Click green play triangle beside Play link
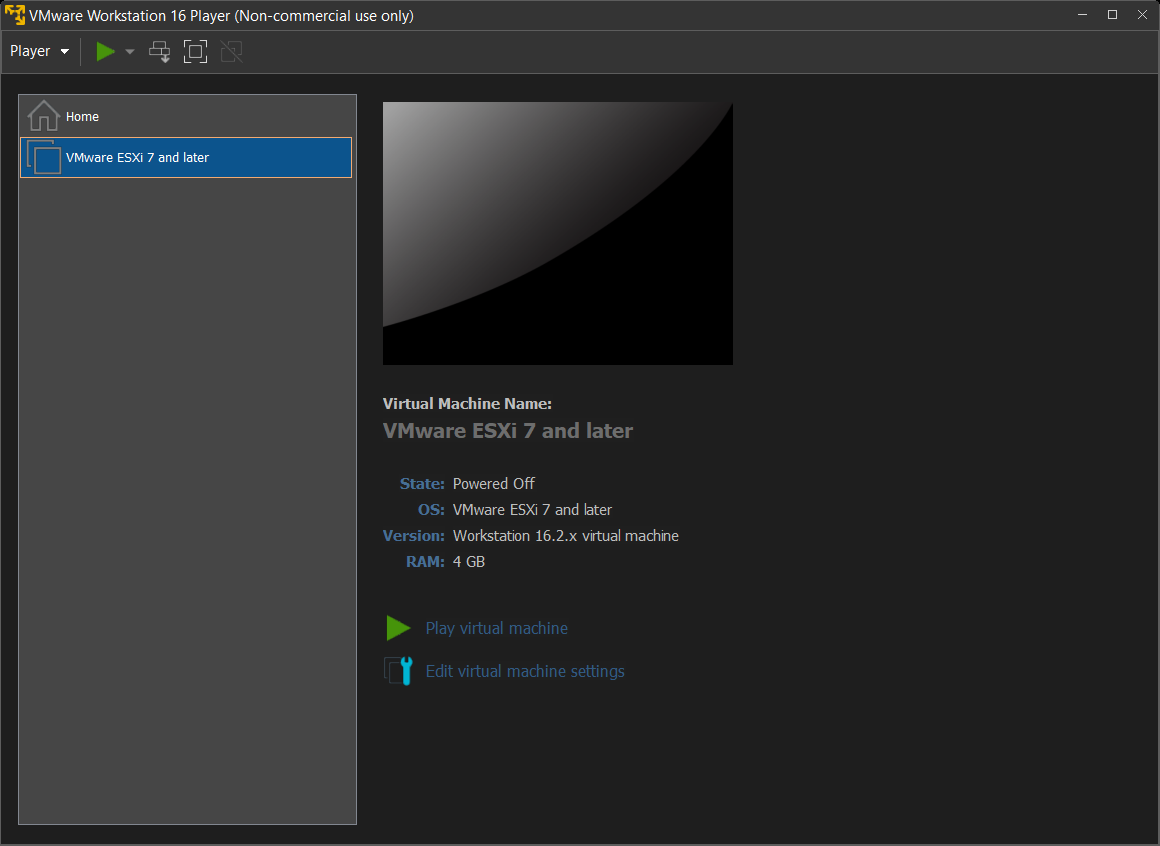The image size is (1160, 846). (398, 628)
